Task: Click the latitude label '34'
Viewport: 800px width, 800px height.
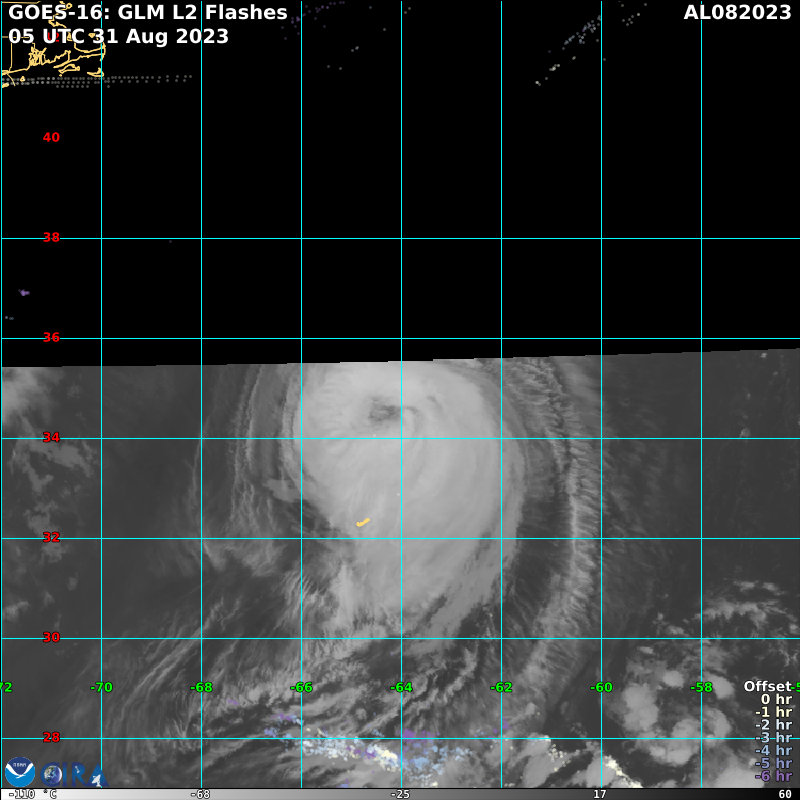Action: click(51, 437)
